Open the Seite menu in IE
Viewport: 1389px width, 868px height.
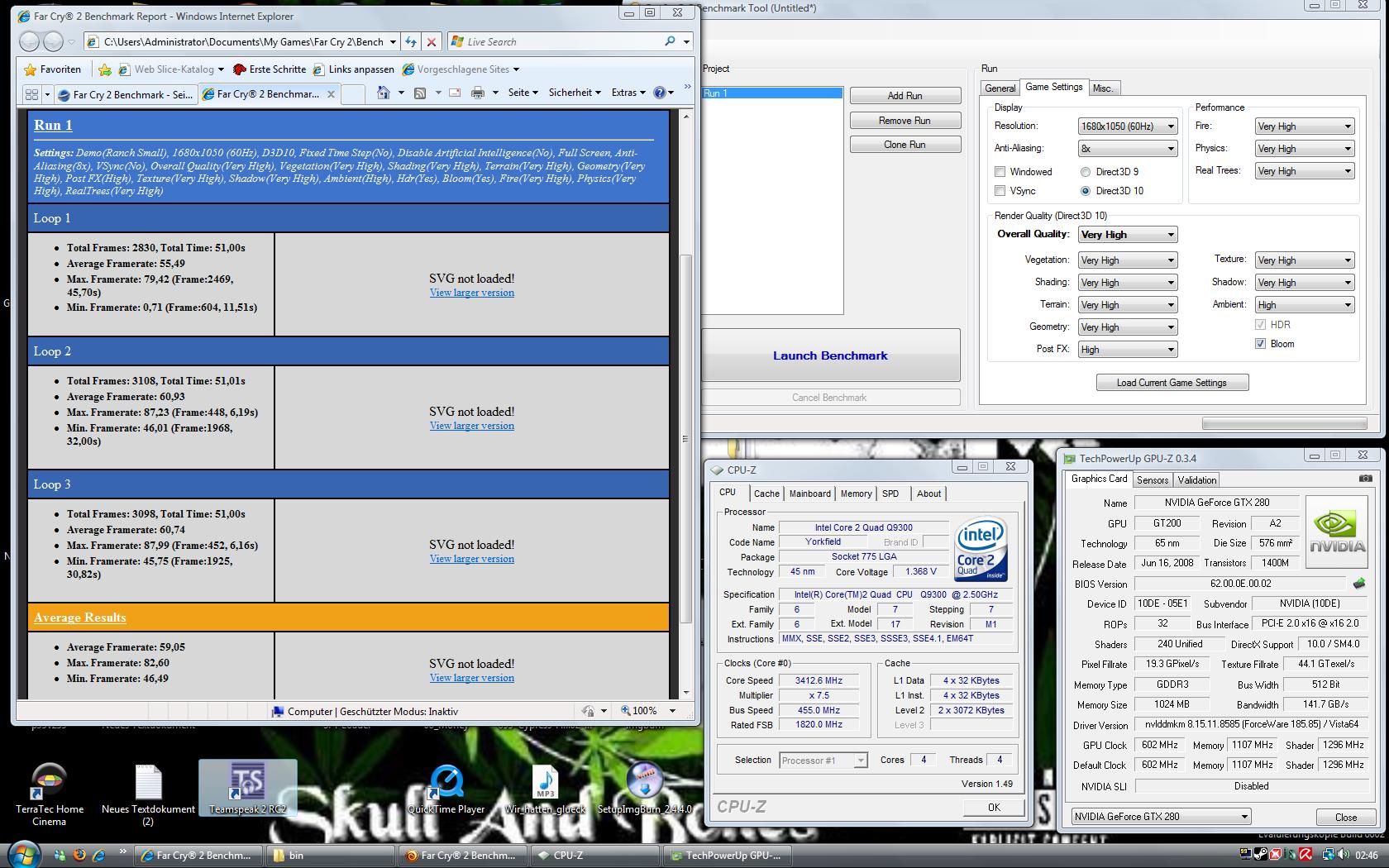(523, 93)
